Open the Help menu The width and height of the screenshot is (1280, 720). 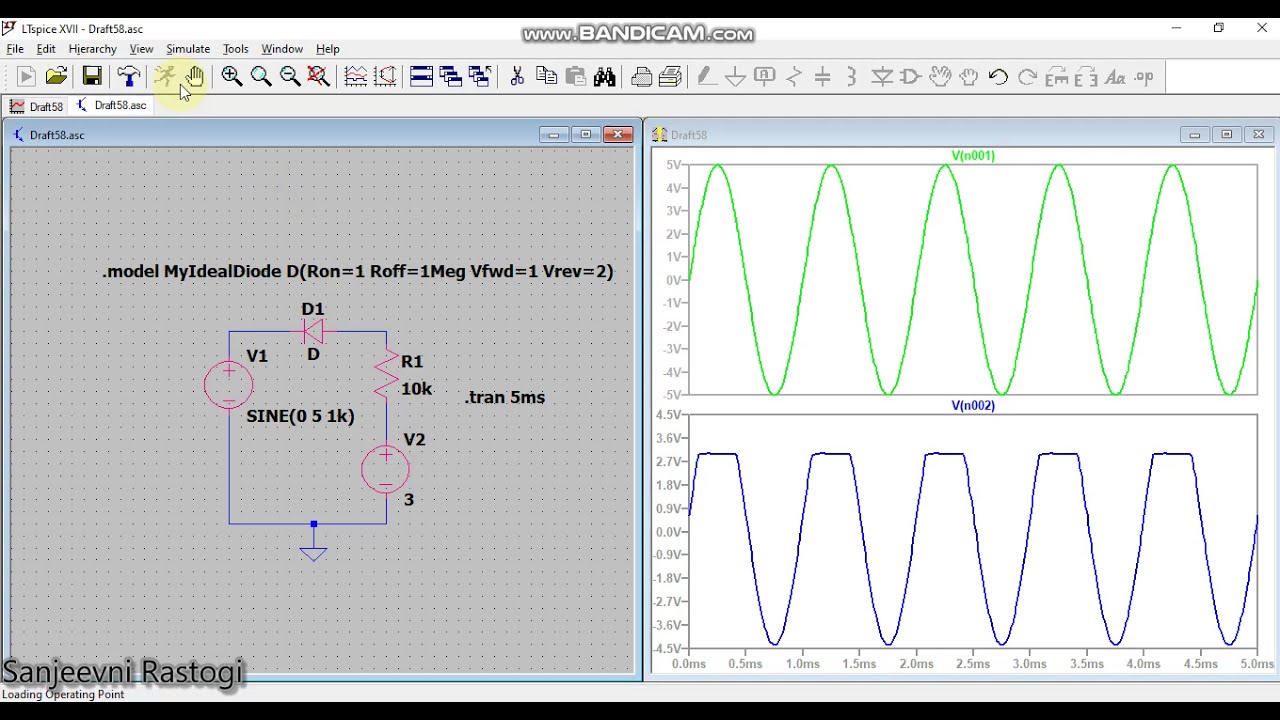(x=327, y=48)
